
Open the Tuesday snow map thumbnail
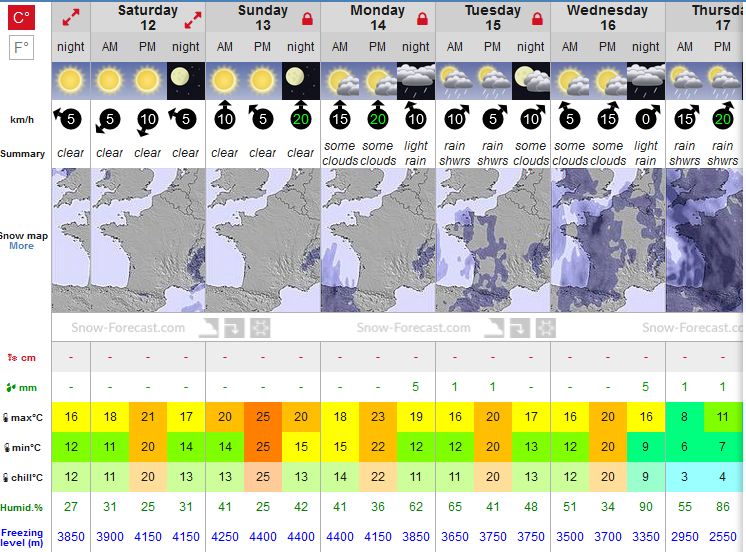[x=493, y=240]
